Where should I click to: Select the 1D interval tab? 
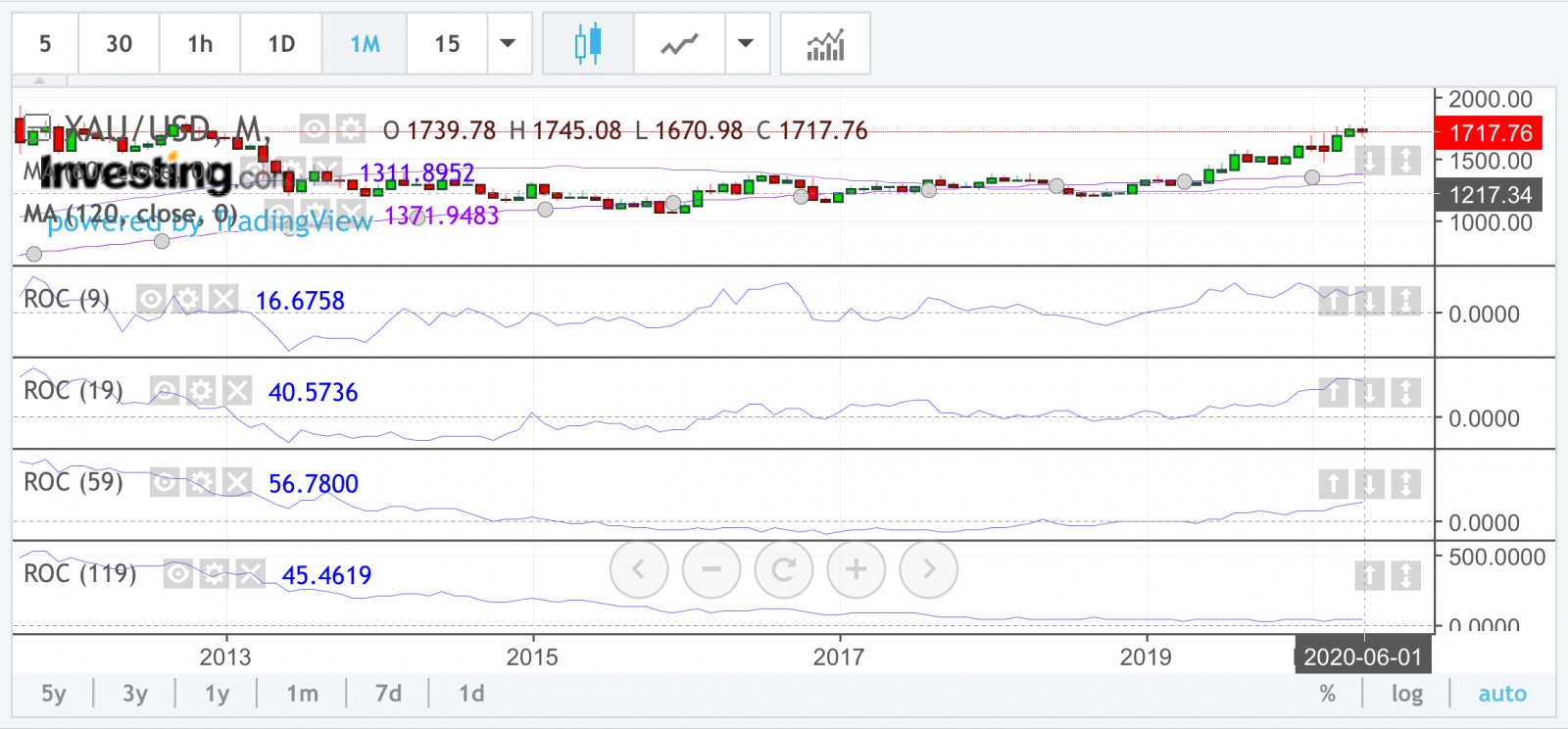pos(281,44)
